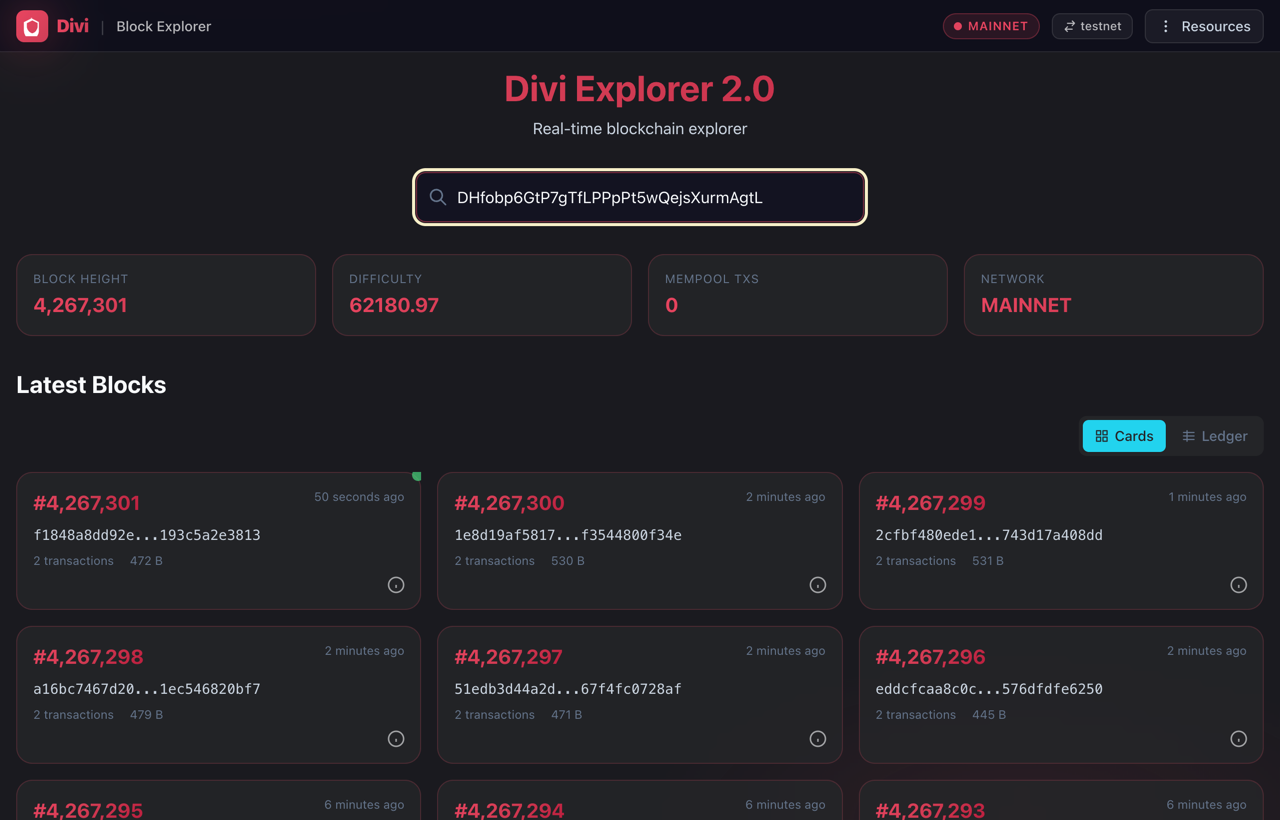Screen dimensions: 1280x820
Task: Click the "Block Explorer" header text
Action: tap(164, 26)
